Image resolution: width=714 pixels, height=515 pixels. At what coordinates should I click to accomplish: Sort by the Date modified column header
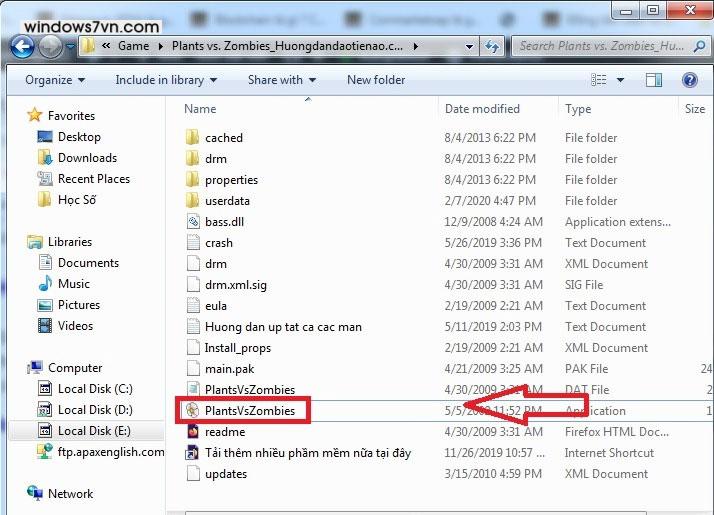pos(482,109)
